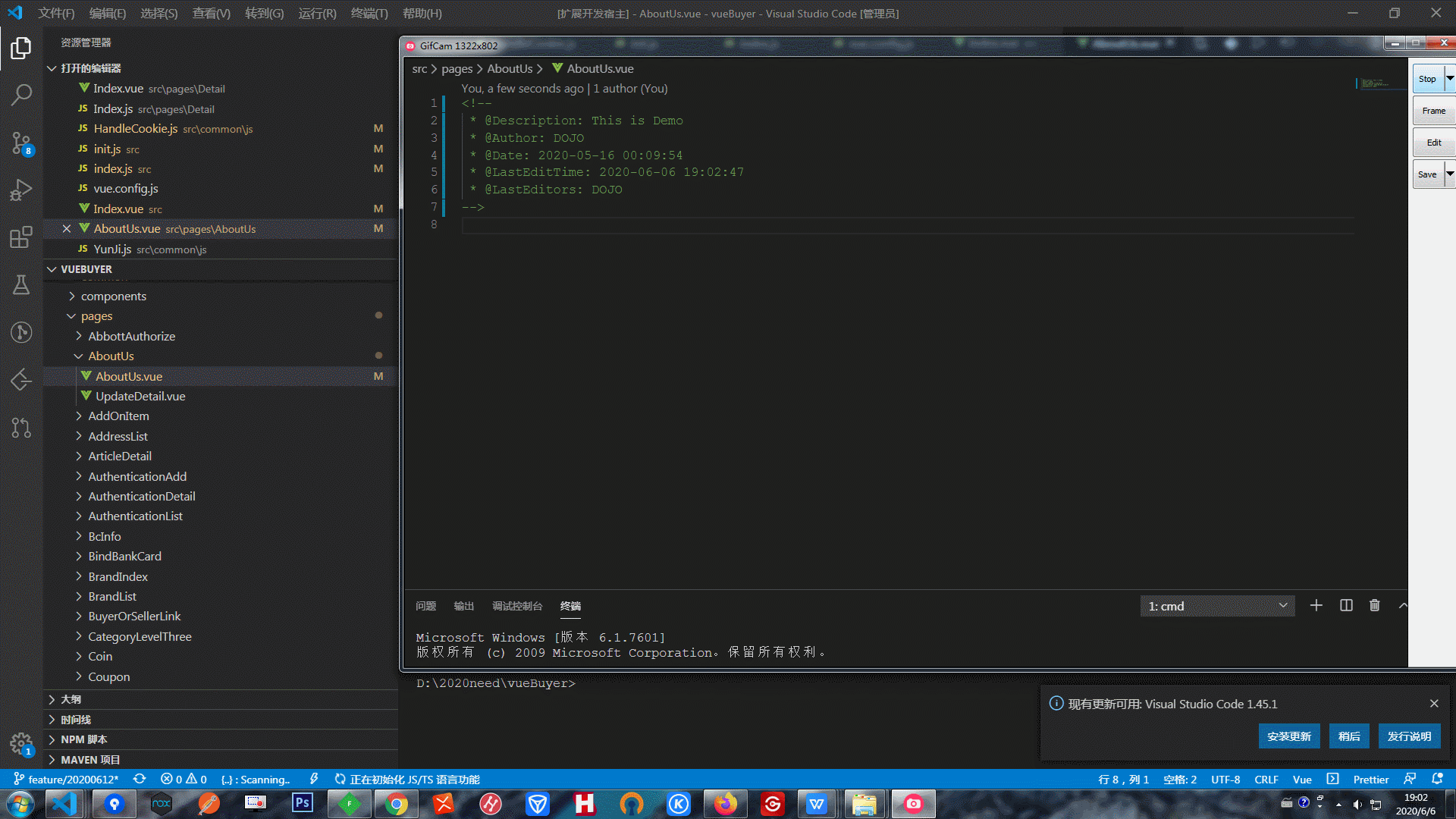Click the Source Control icon in sidebar

tap(22, 142)
